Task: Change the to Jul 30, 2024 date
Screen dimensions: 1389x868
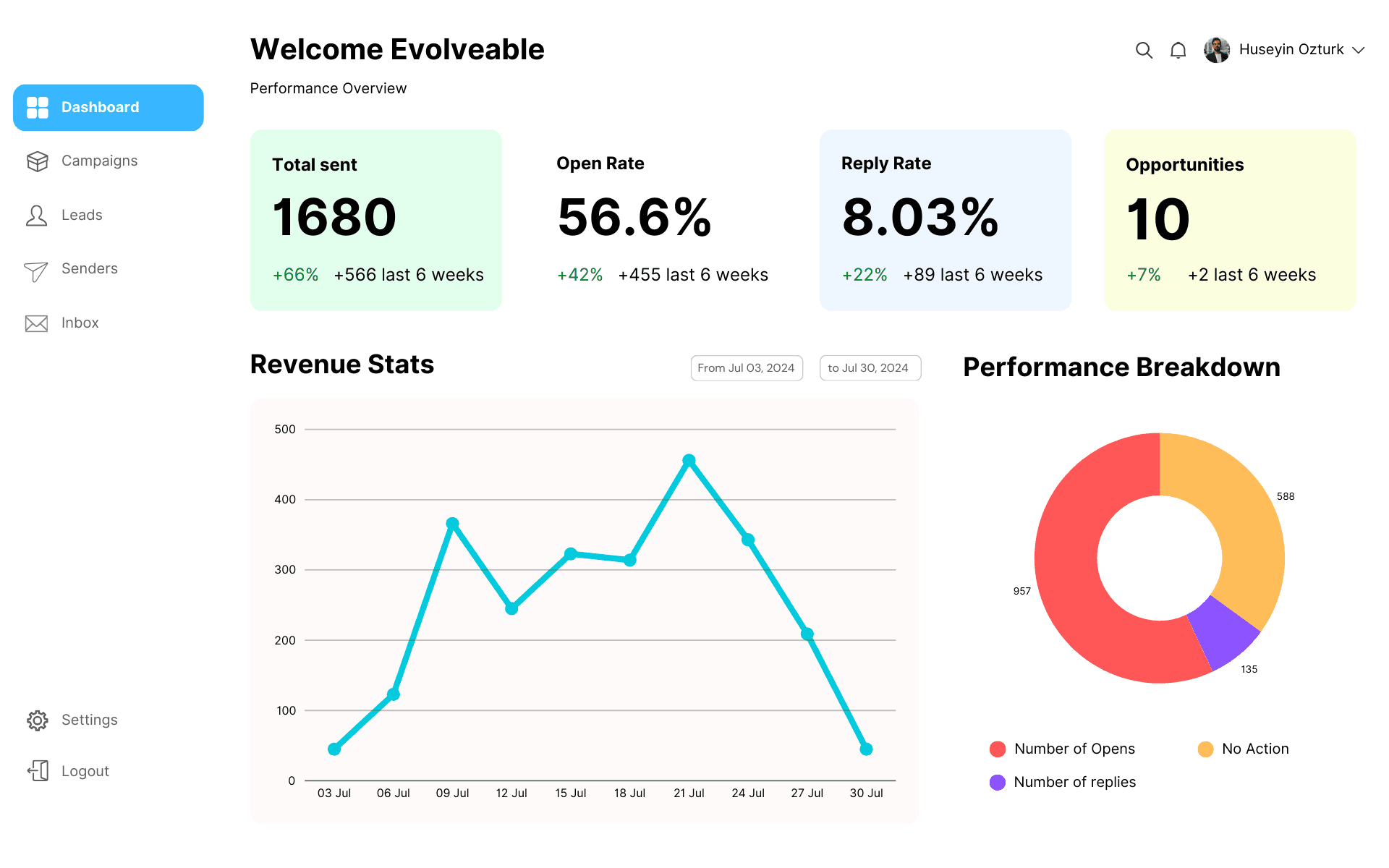Action: 870,367
